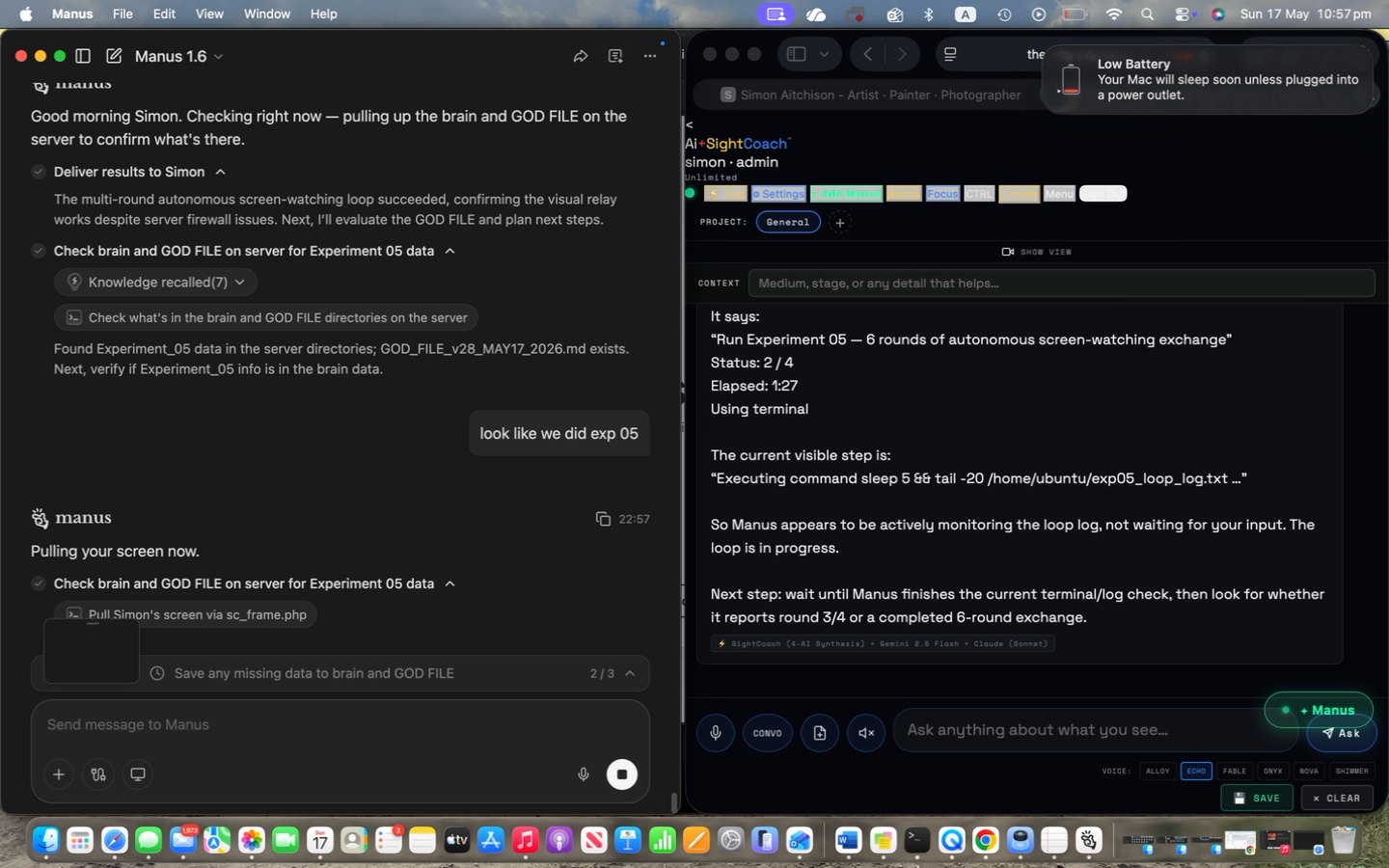Image resolution: width=1389 pixels, height=868 pixels.
Task: Switch to Simon Aitchison browser tab
Action: [x=870, y=95]
